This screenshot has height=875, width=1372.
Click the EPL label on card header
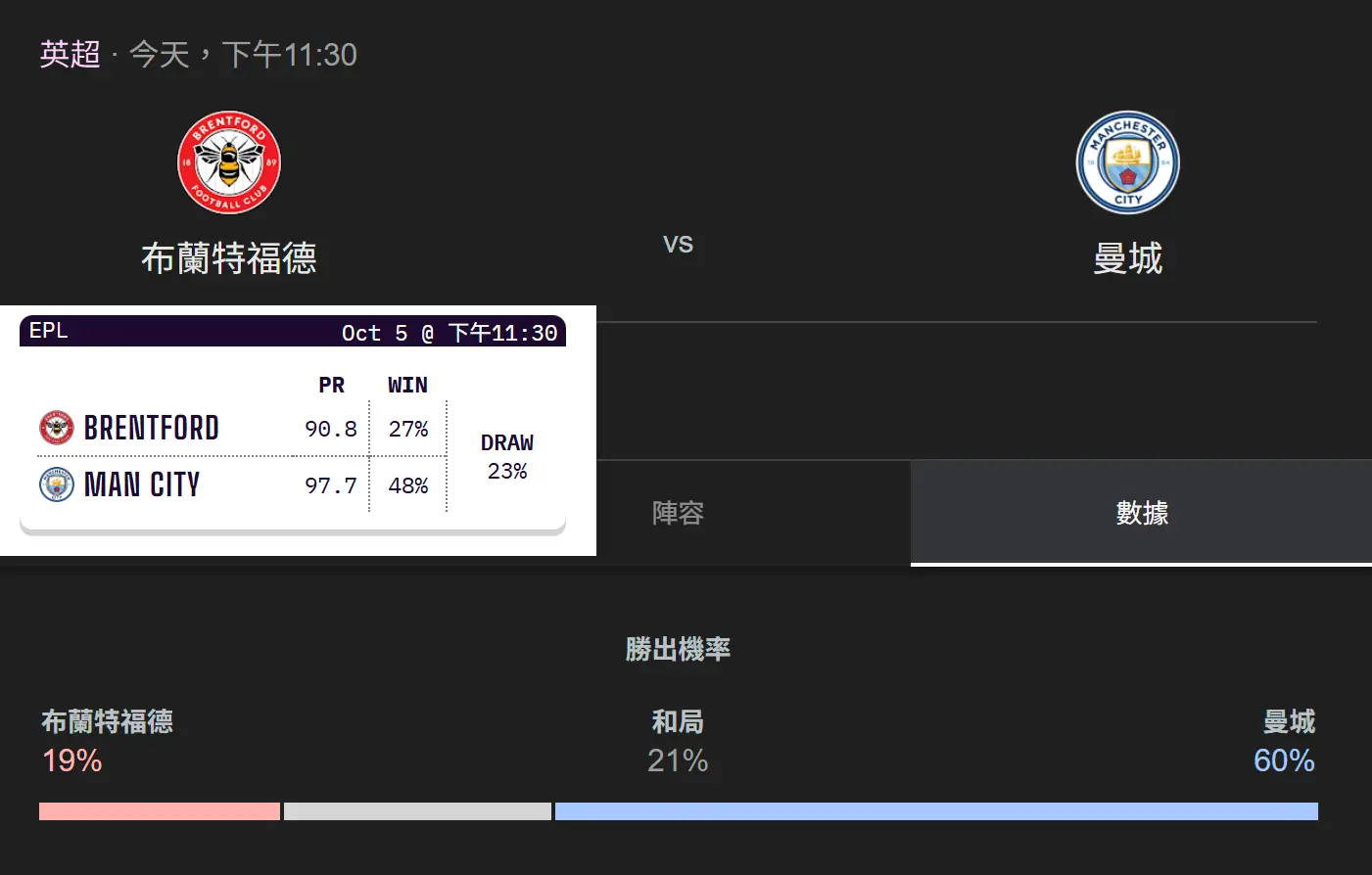49,331
